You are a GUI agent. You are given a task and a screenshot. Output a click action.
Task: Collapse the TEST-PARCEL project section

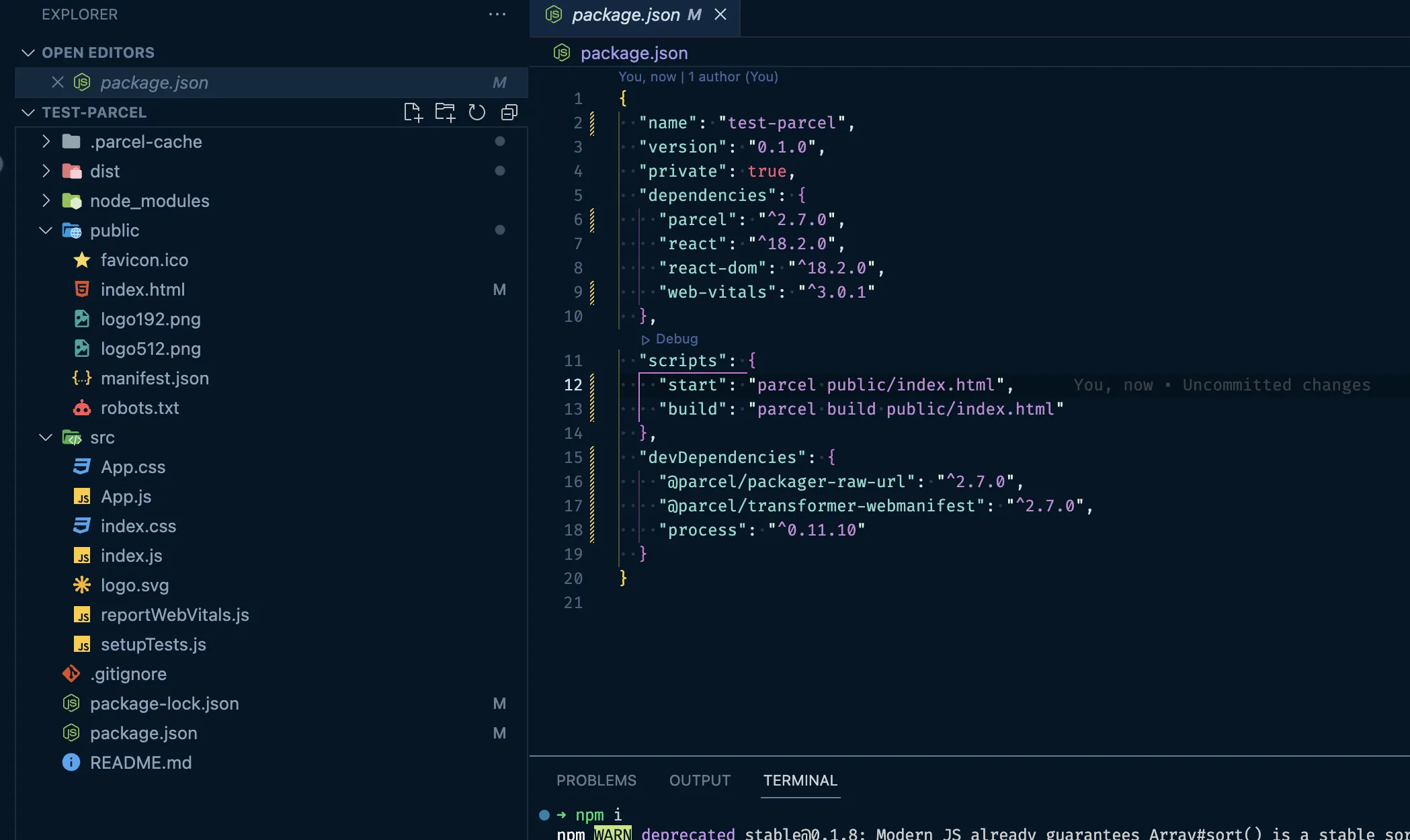(28, 112)
